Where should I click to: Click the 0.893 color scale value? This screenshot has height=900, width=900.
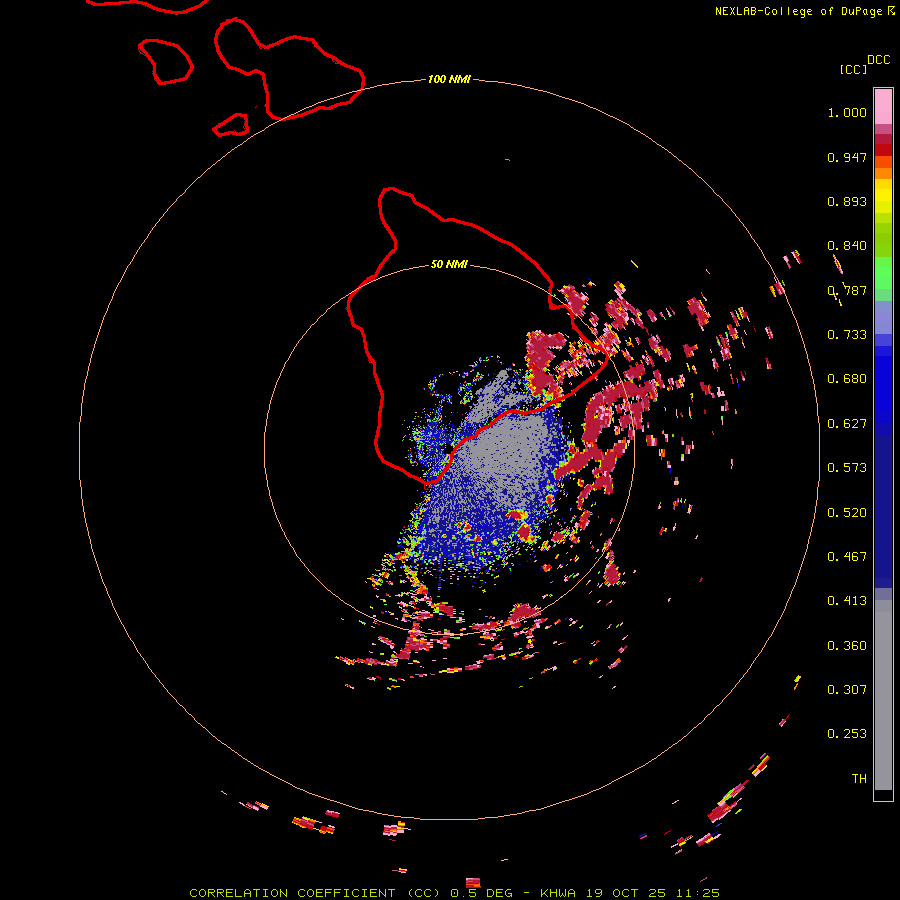point(847,201)
